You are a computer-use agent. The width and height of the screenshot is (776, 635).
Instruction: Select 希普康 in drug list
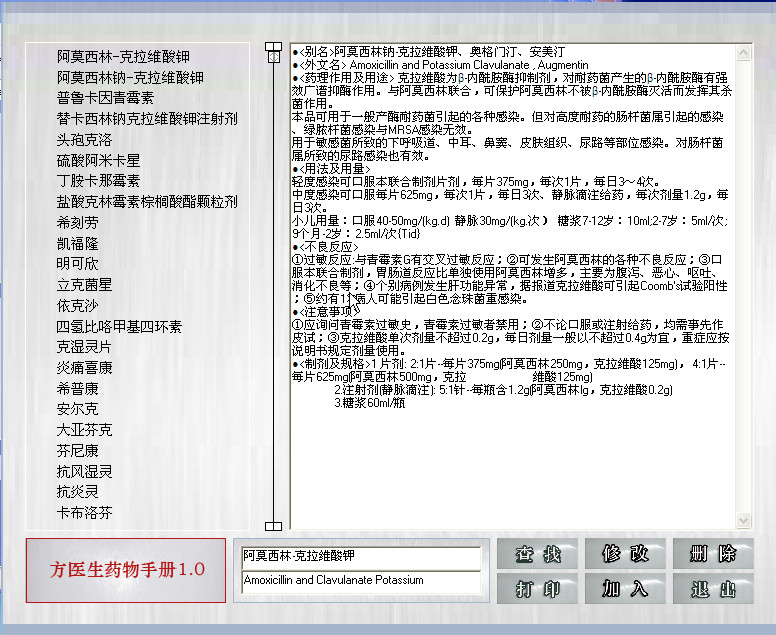[x=77, y=389]
